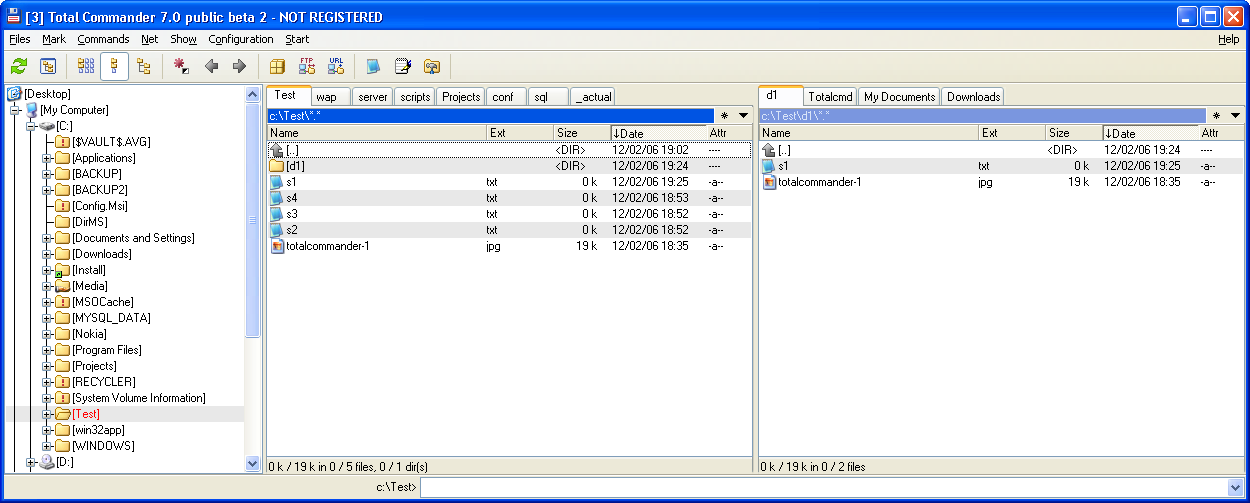This screenshot has width=1250, height=503.
Task: Switch to the Downloads tab in right panel
Action: [973, 97]
